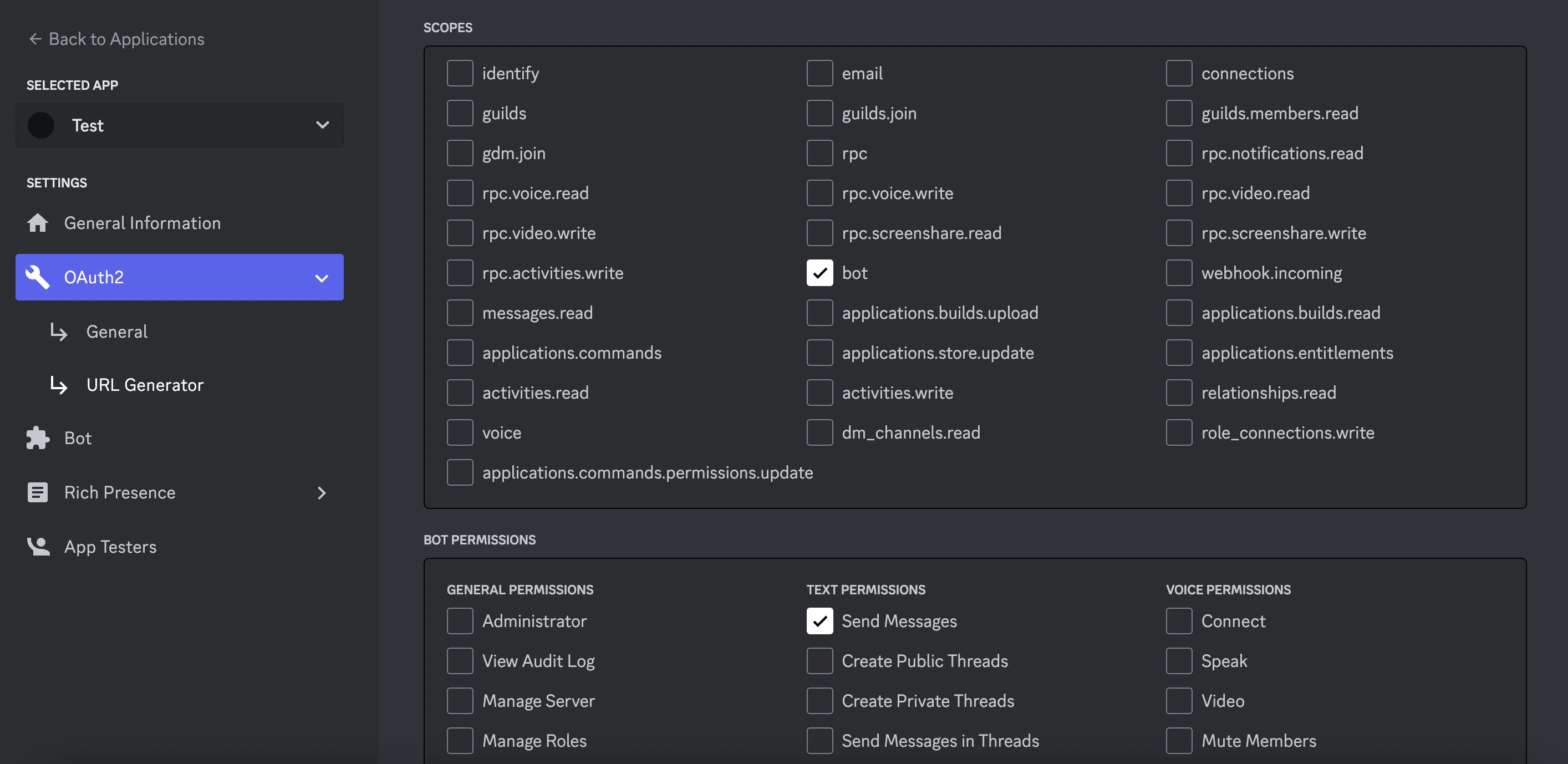Tick the webhook.incoming scope checkbox
This screenshot has width=1568, height=764.
pyautogui.click(x=1178, y=273)
